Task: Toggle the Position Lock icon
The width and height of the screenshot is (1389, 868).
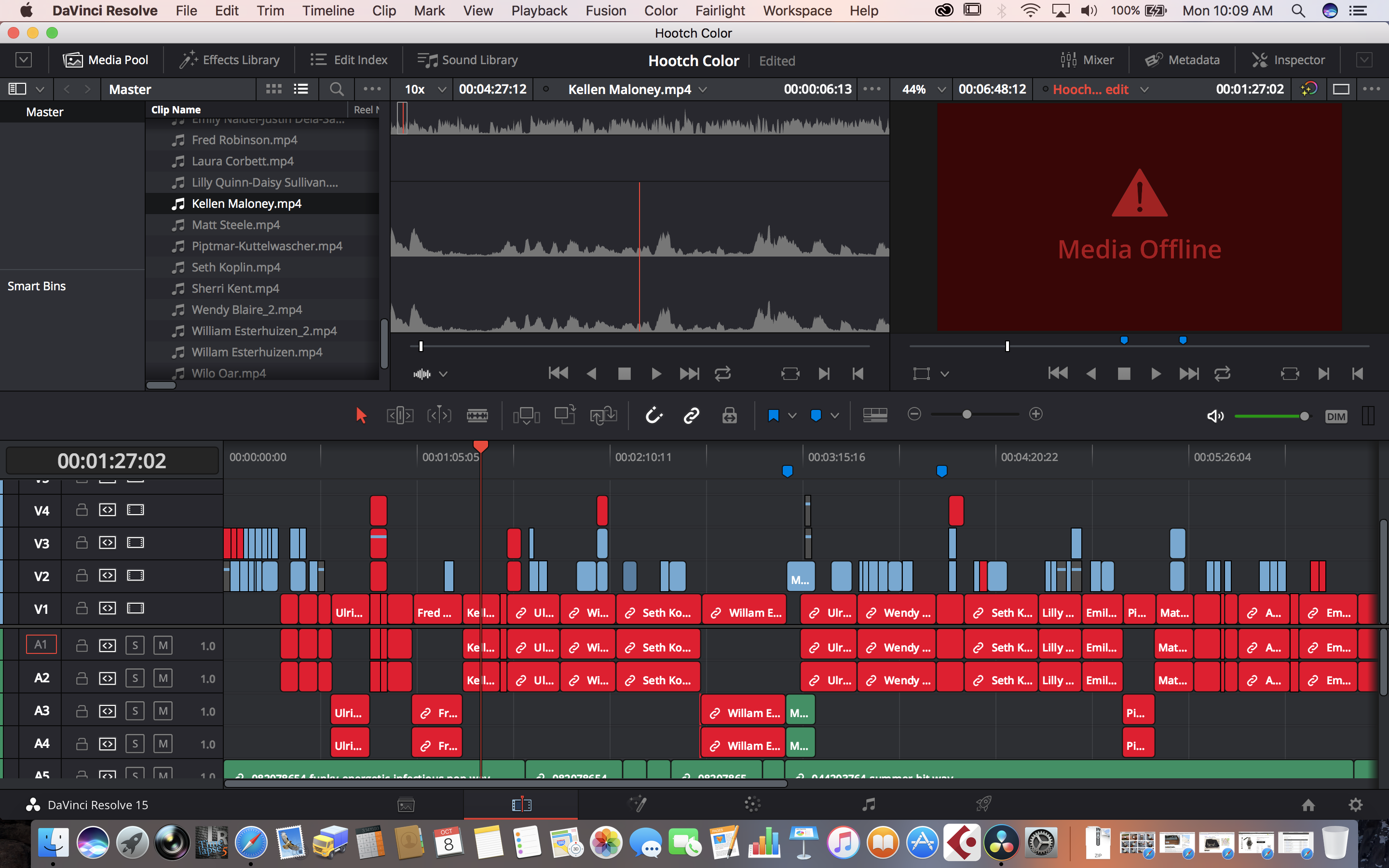Action: (730, 415)
